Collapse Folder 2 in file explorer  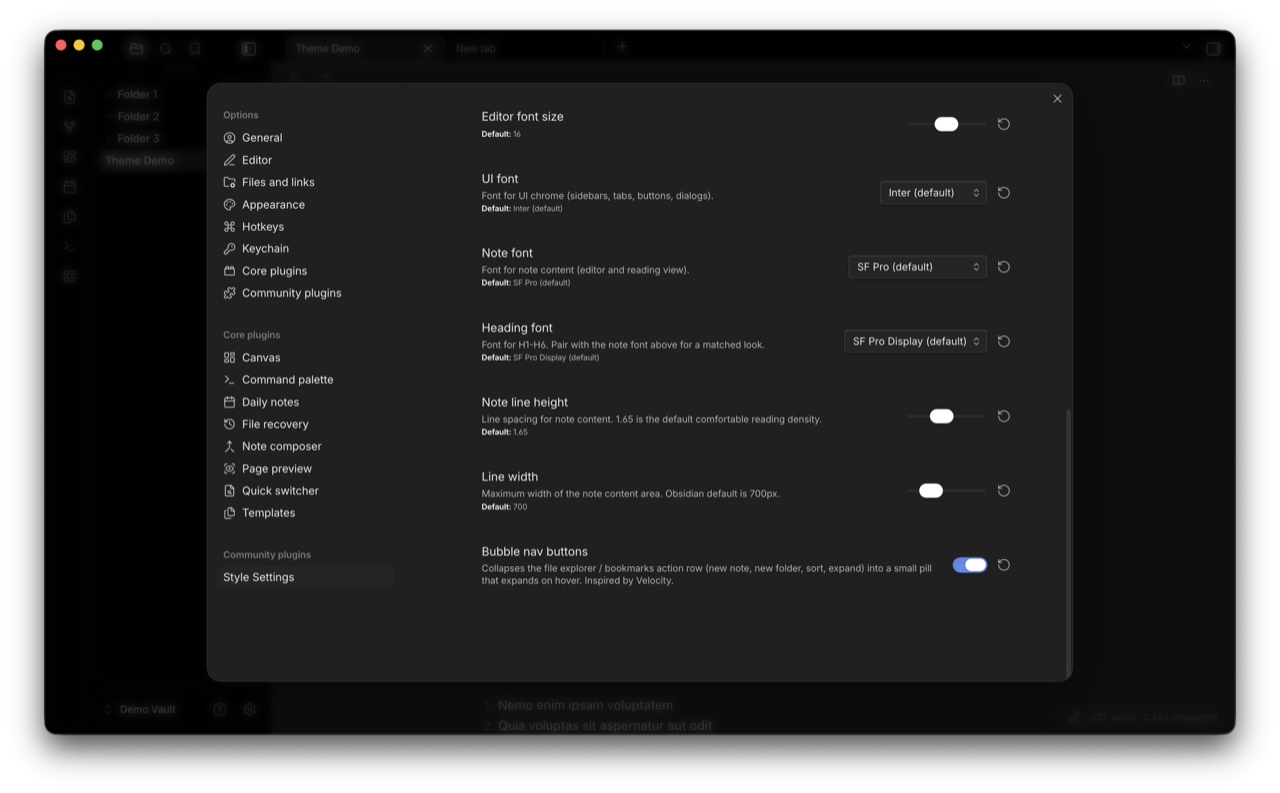point(108,116)
